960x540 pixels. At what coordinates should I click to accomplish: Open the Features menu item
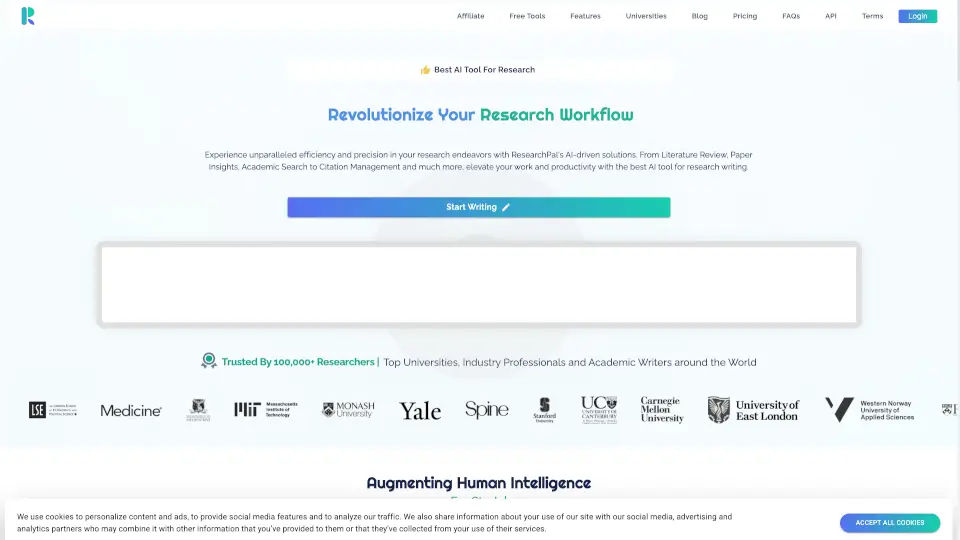[x=585, y=16]
